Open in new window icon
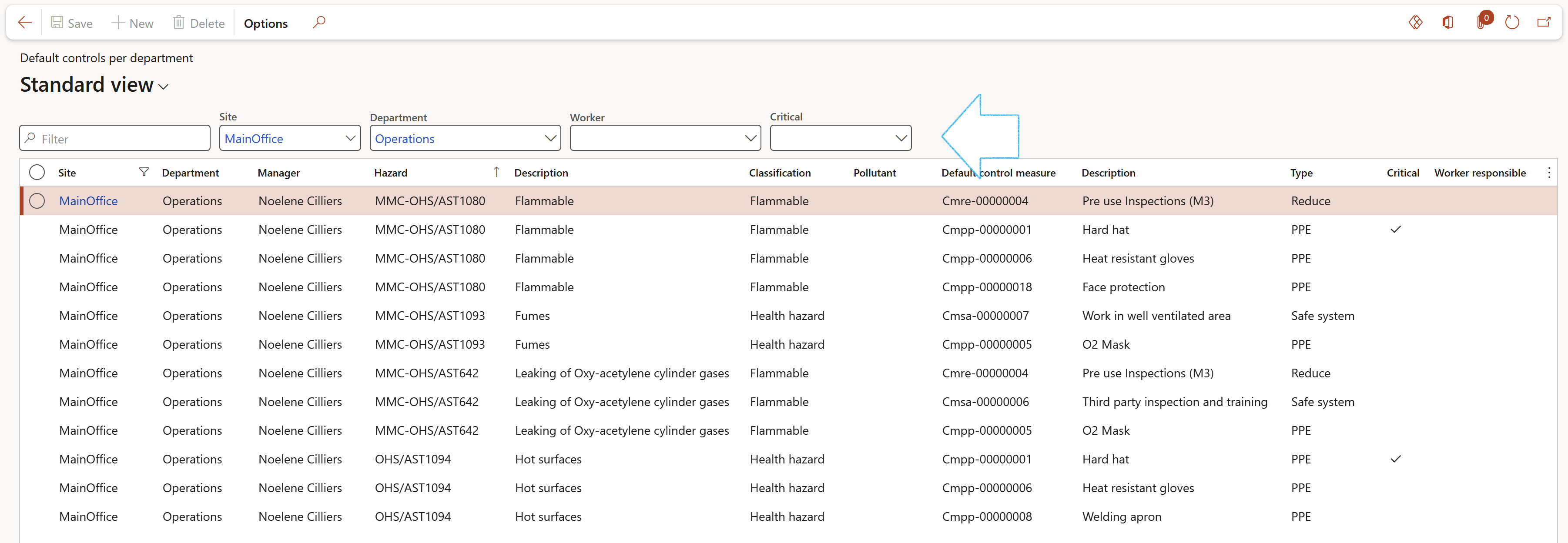The width and height of the screenshot is (1568, 543). pos(1544,23)
